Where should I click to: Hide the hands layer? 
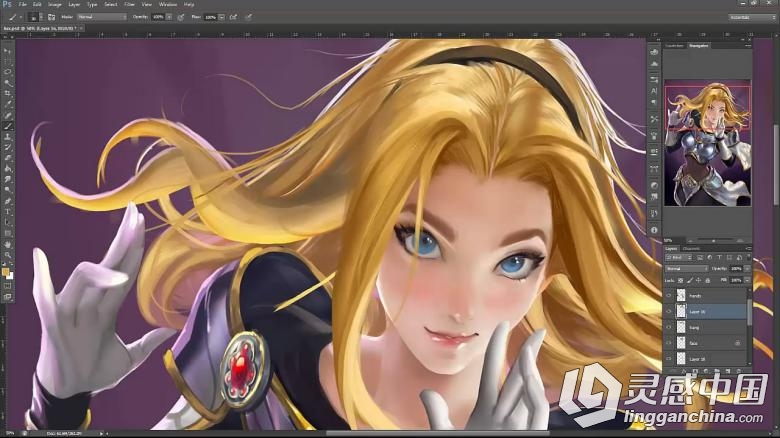pyautogui.click(x=669, y=296)
